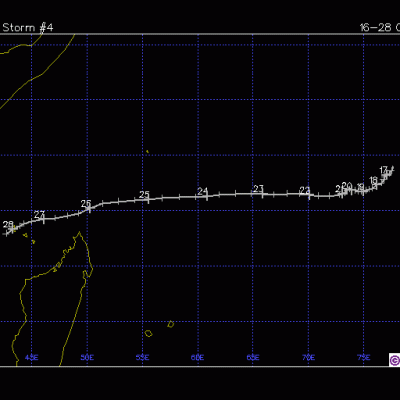Click the 'Storm #4' title text

click(x=28, y=27)
